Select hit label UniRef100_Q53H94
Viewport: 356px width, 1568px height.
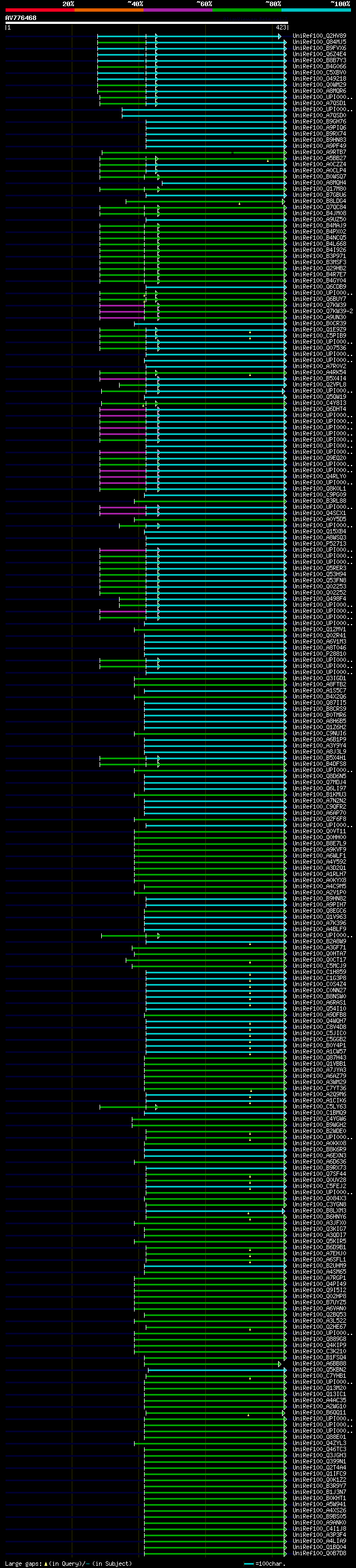(319, 574)
